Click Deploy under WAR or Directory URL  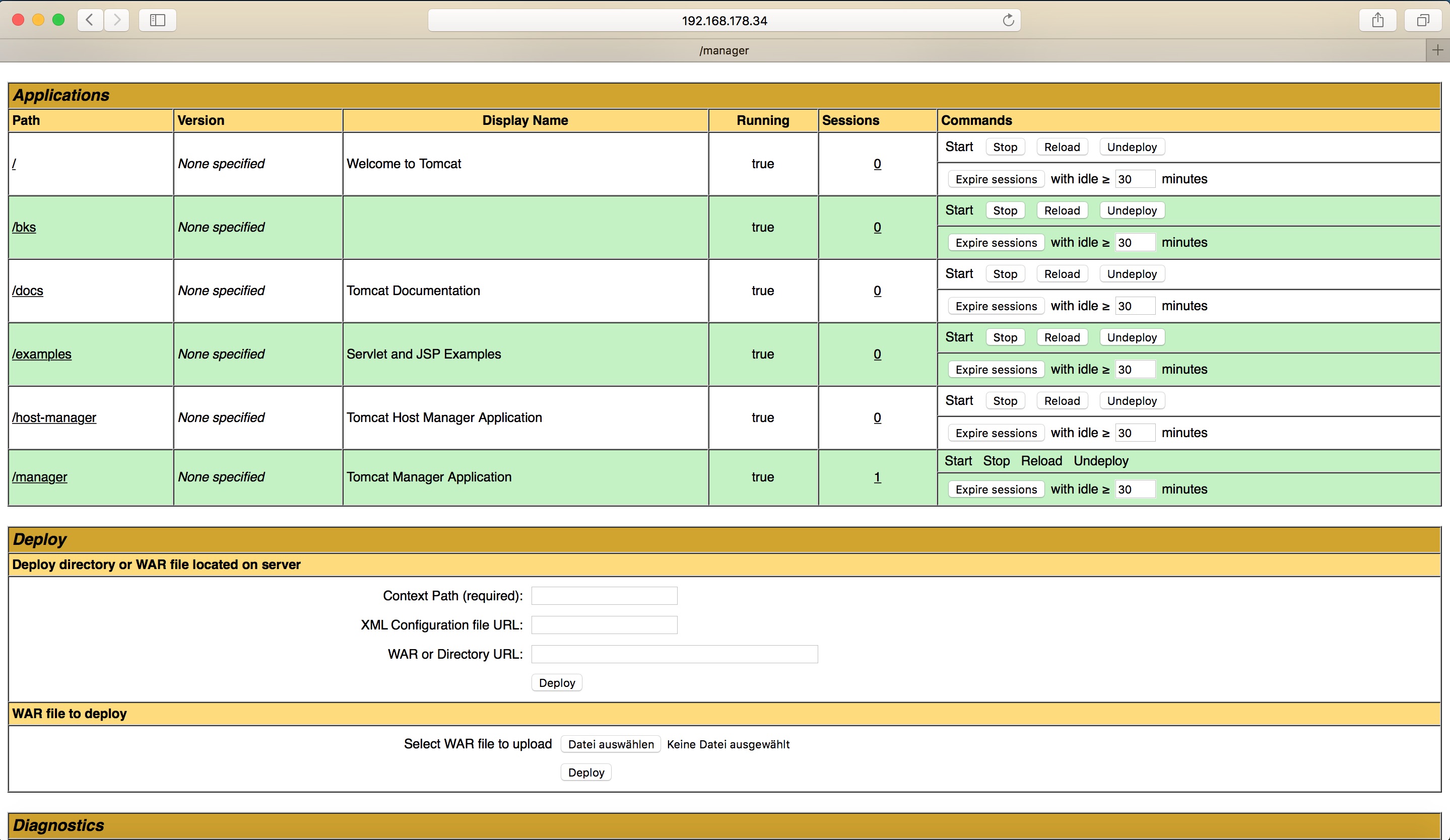pyautogui.click(x=557, y=683)
